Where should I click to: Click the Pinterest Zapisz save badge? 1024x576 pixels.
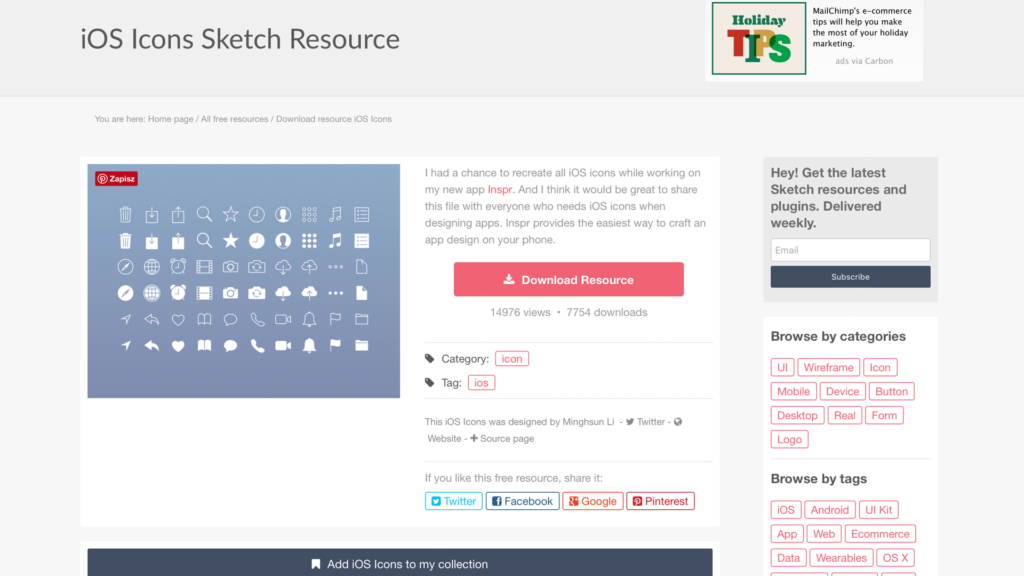point(116,178)
